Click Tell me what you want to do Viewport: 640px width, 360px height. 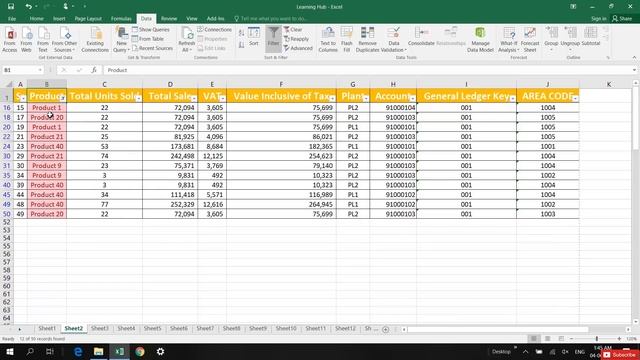pyautogui.click(x=271, y=19)
